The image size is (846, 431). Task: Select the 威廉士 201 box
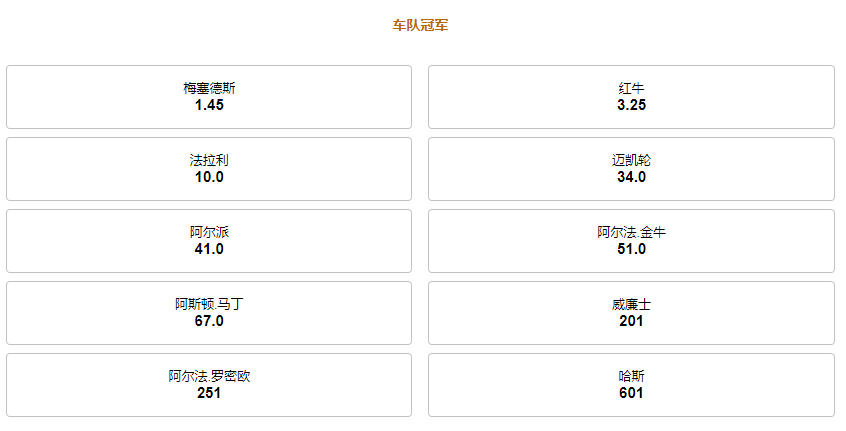631,313
